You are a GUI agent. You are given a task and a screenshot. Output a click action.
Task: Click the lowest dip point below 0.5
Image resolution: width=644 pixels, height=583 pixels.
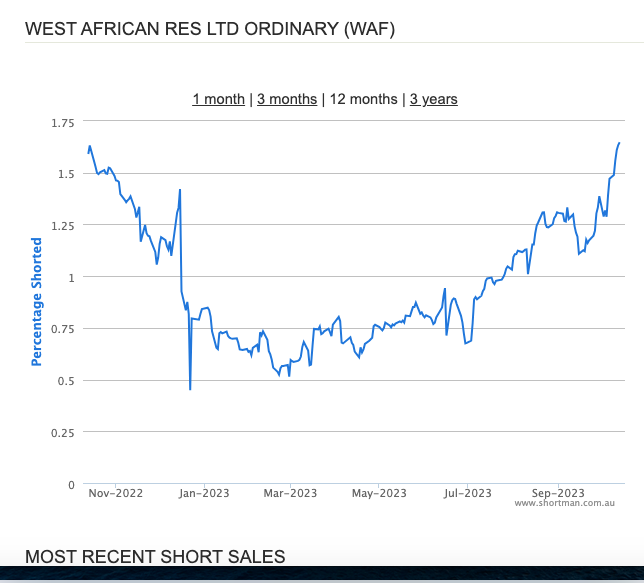pos(190,389)
